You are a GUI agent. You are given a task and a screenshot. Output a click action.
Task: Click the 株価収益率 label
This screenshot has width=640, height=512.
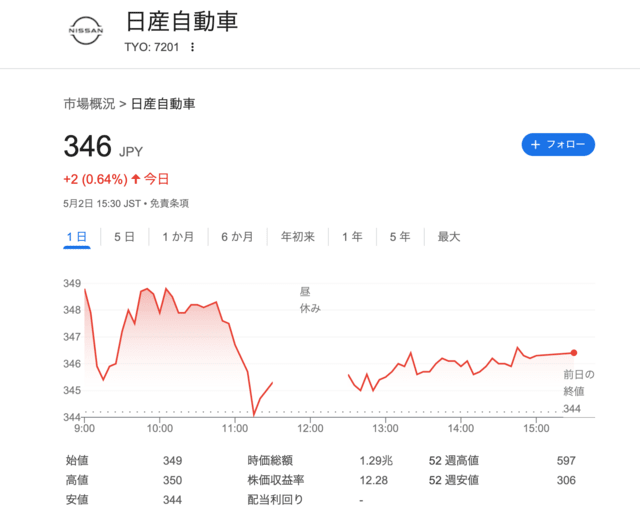(x=276, y=480)
